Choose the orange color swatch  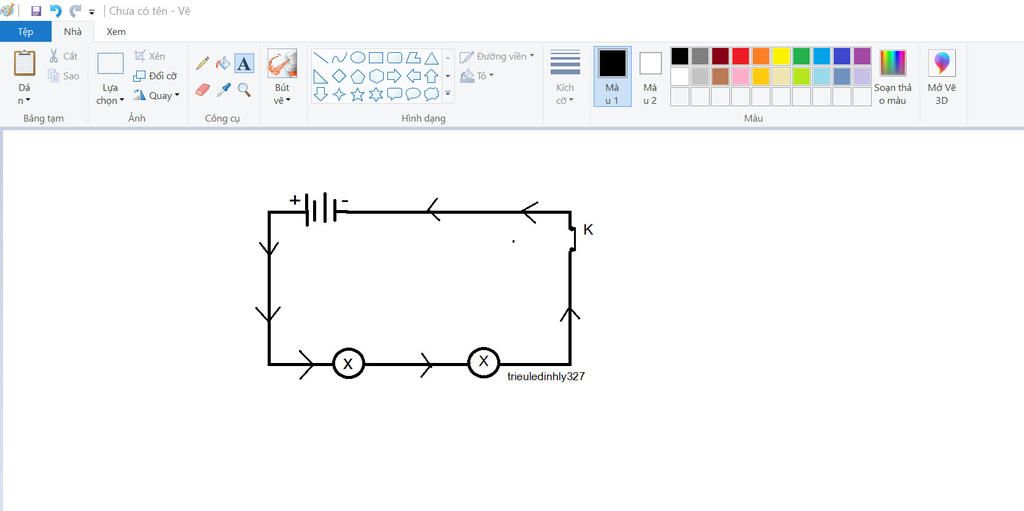761,56
